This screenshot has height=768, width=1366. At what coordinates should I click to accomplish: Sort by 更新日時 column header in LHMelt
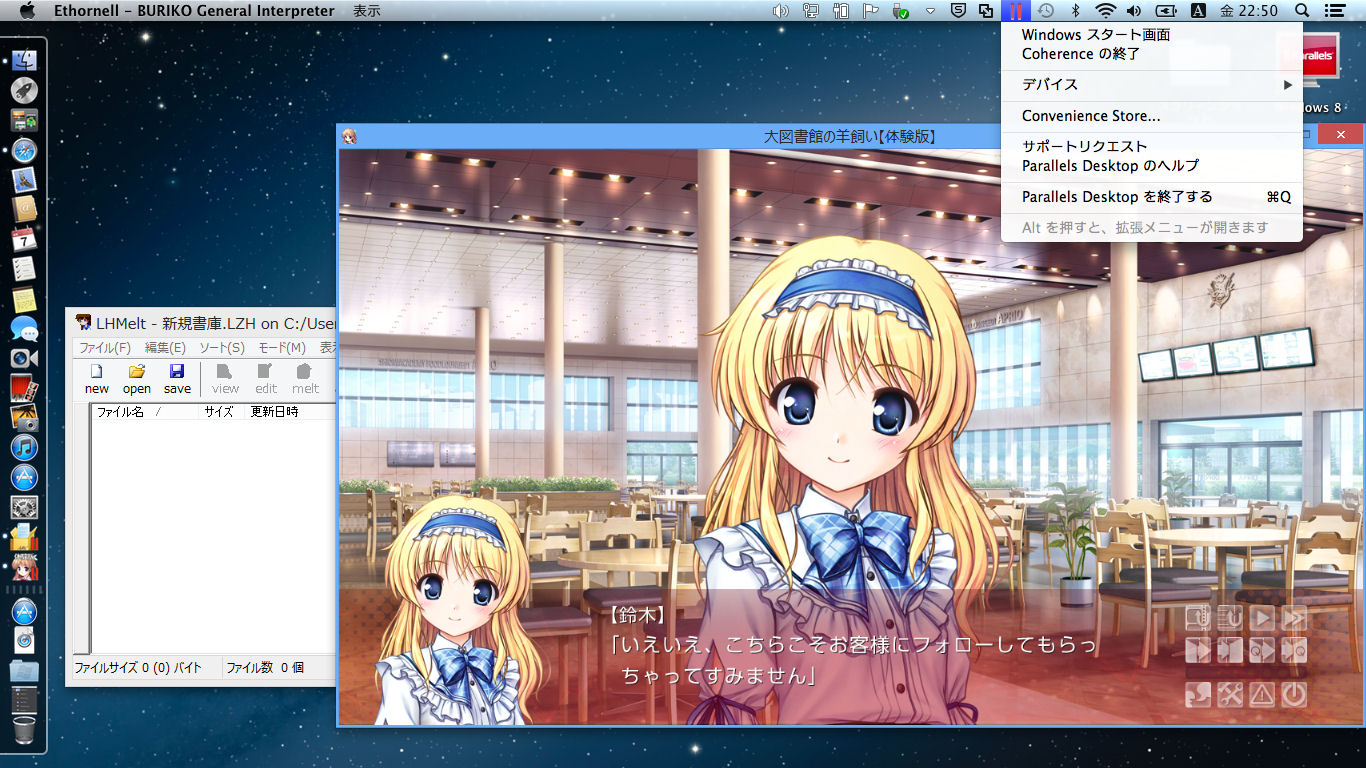point(274,412)
